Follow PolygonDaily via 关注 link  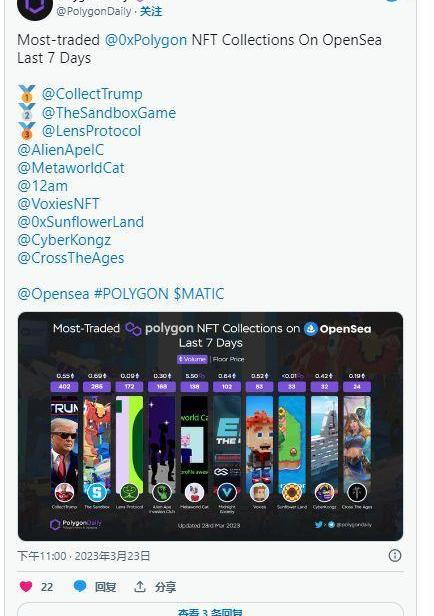151,11
